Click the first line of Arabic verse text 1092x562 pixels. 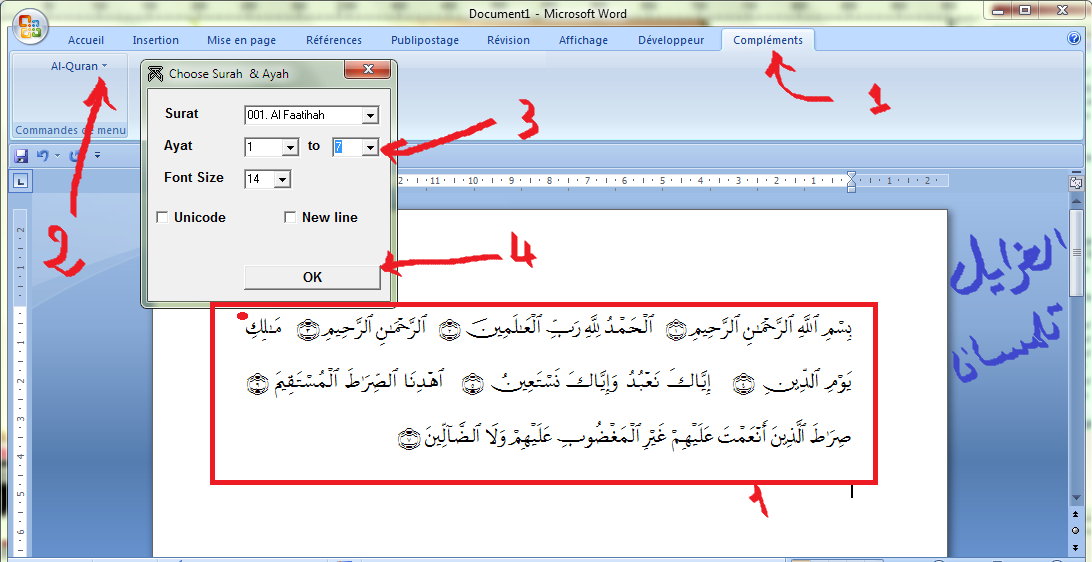tap(548, 329)
